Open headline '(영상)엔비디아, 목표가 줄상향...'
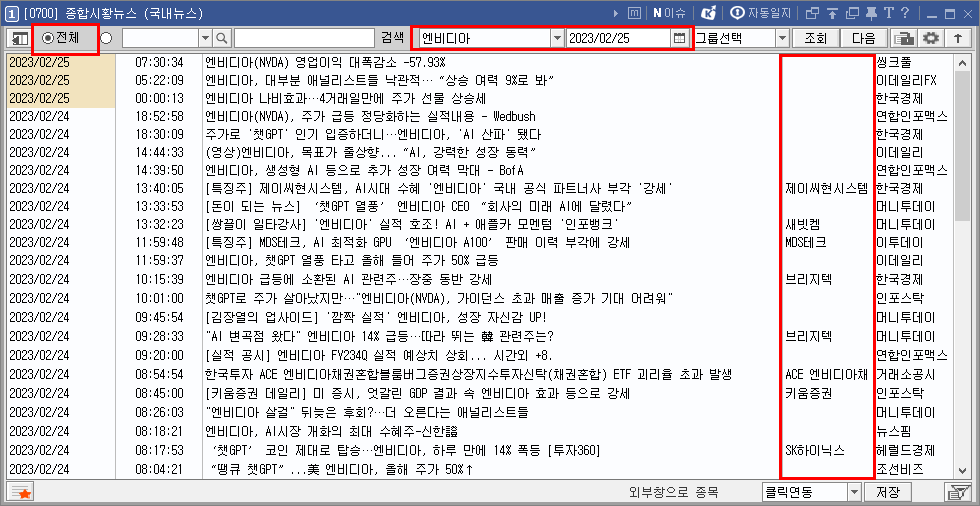Screen dimensions: 980x506 coord(371,153)
